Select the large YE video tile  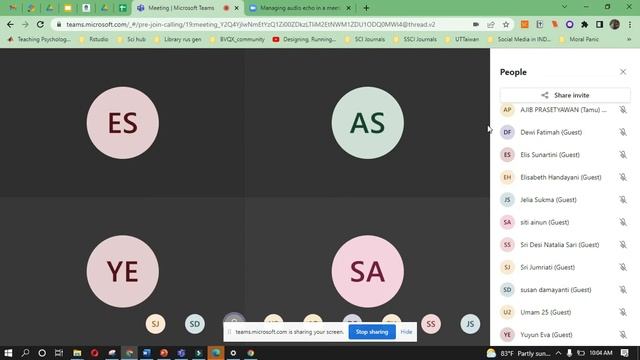point(123,271)
